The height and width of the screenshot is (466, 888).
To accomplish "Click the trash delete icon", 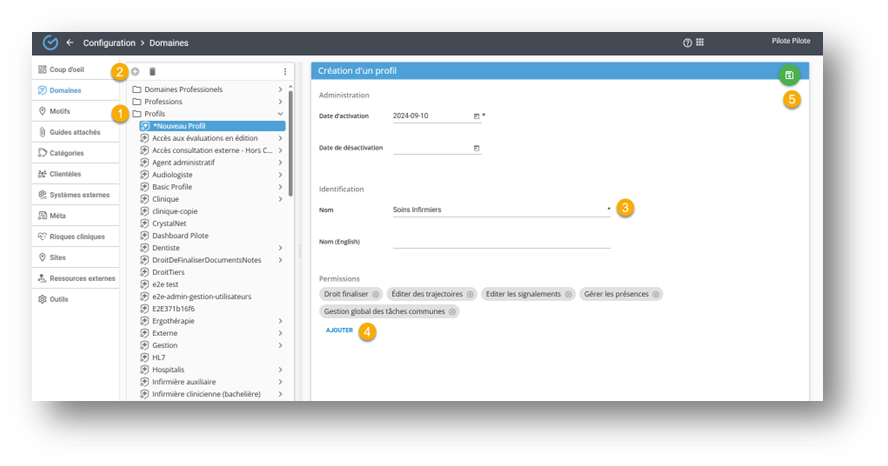I will tap(153, 72).
